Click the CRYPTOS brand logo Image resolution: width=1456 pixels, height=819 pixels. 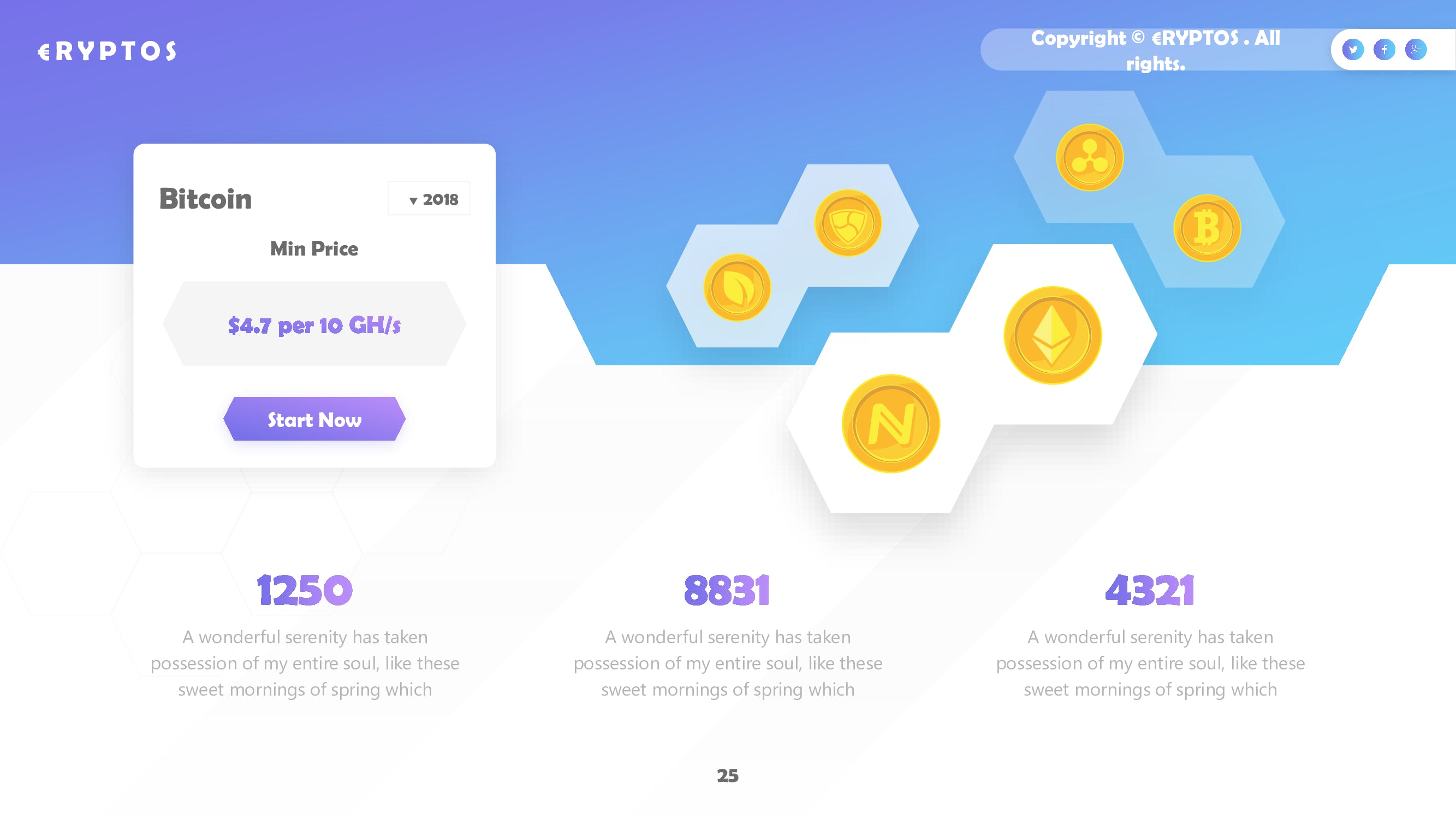pos(107,50)
